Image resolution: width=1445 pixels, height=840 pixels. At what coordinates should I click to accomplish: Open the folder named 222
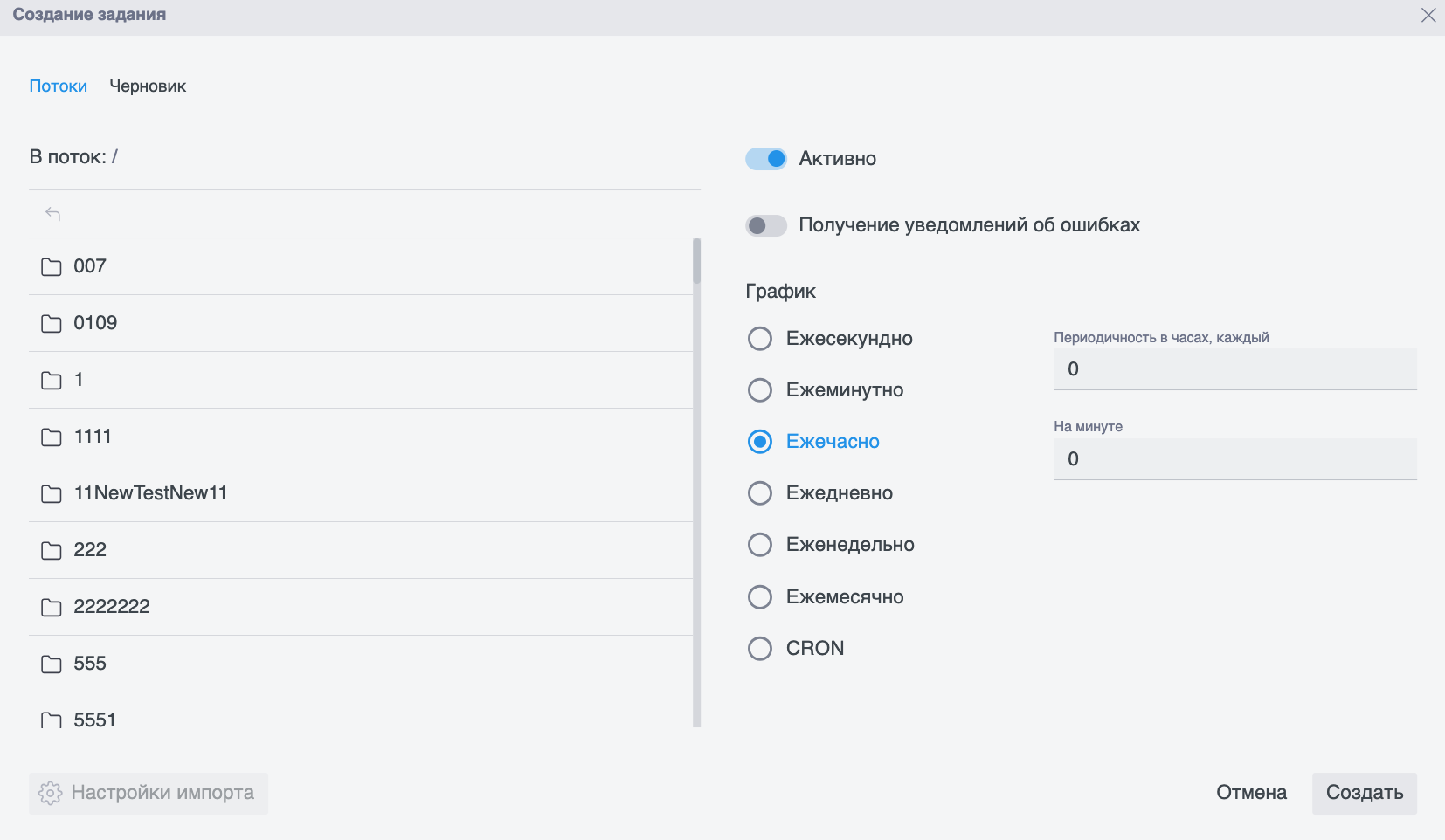pos(361,550)
